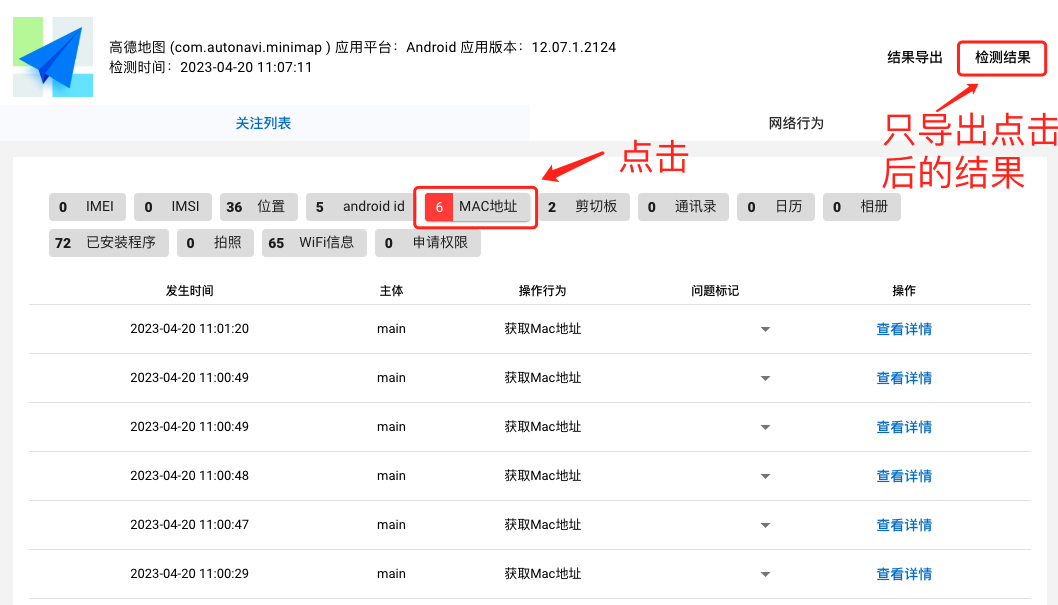This screenshot has height=605, width=1058.
Task: Open 查看详情 for the 11:01:20 record
Action: click(x=903, y=328)
